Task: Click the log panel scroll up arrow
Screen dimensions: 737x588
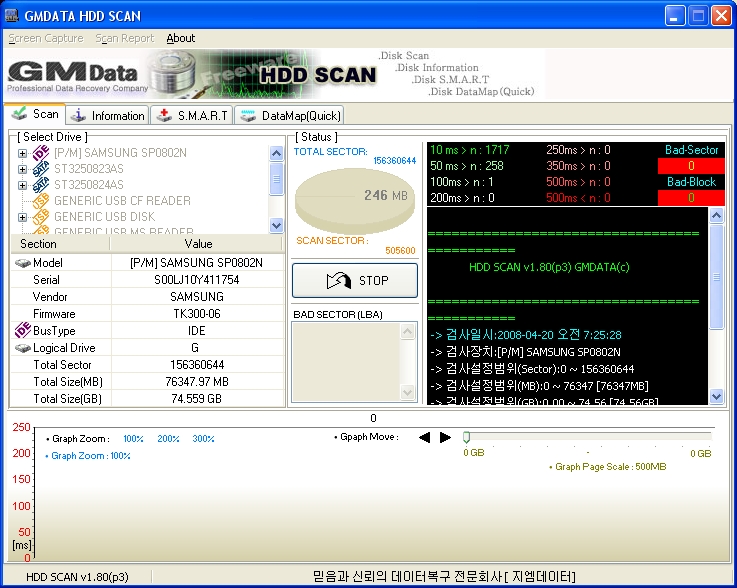Action: (716, 216)
